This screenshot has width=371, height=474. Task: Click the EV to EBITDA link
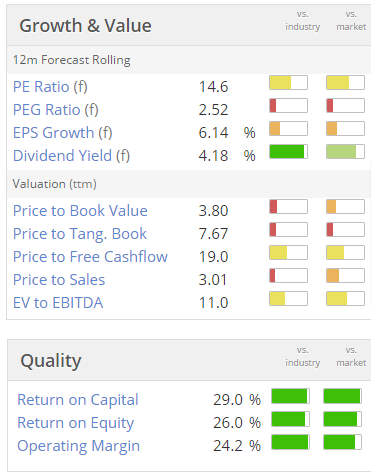pos(58,303)
